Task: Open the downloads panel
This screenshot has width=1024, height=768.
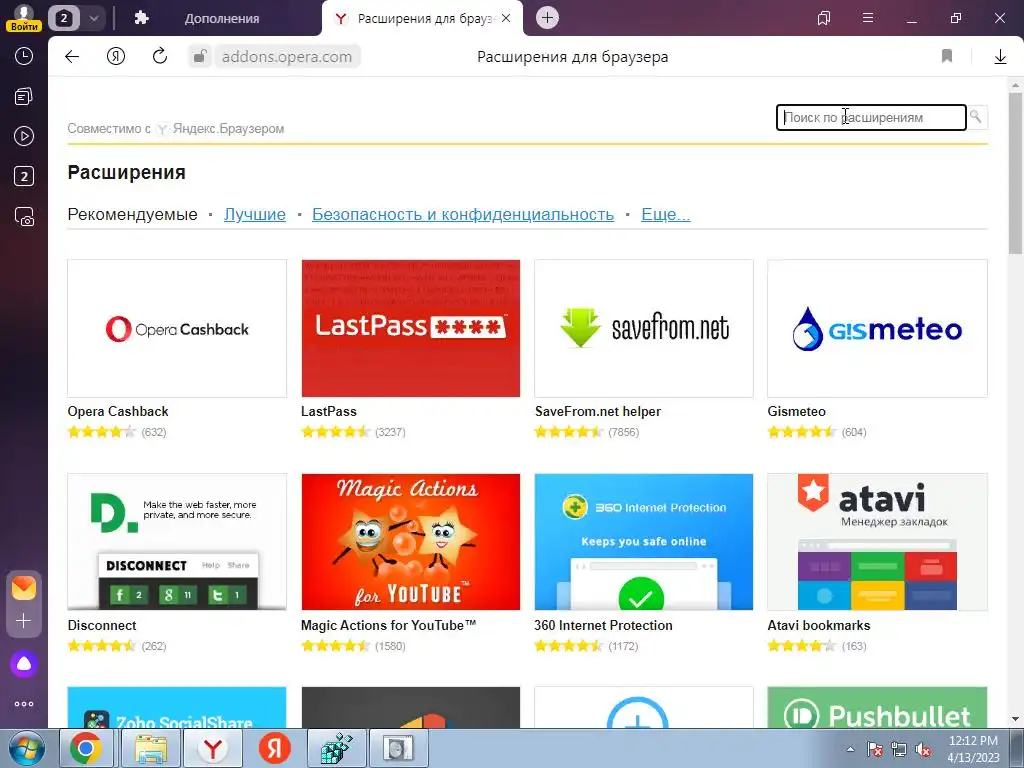Action: 1000,57
